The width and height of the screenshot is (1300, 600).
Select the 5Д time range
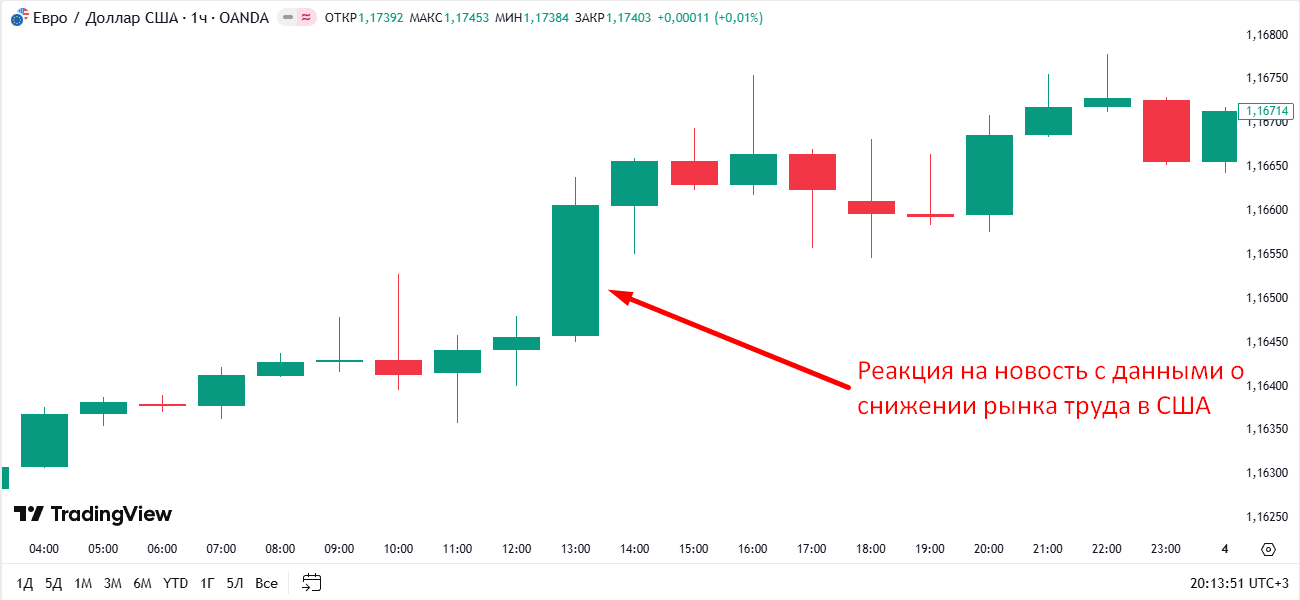pyautogui.click(x=53, y=583)
